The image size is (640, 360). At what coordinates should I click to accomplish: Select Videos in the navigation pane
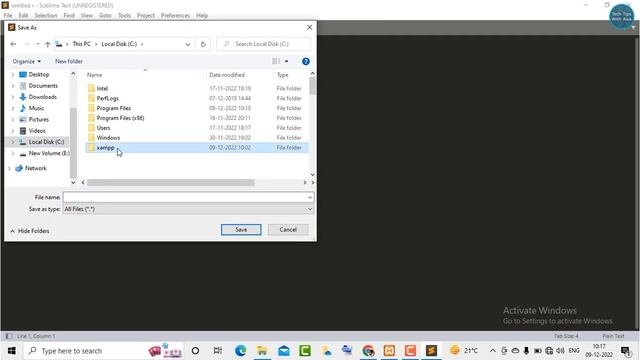(x=37, y=131)
